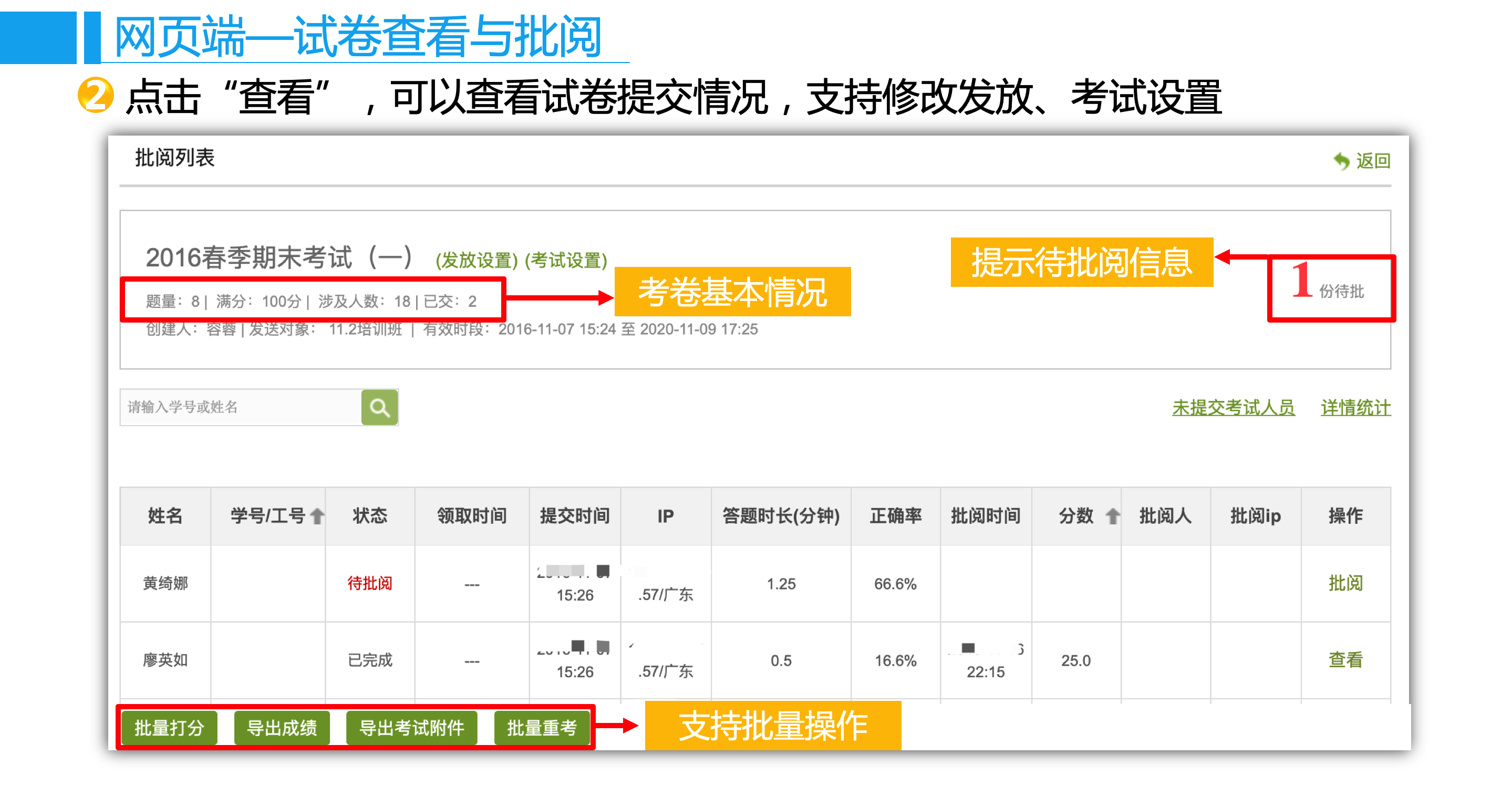Image resolution: width=1512 pixels, height=786 pixels.
Task: Click the 提交时间 column header
Action: [575, 516]
